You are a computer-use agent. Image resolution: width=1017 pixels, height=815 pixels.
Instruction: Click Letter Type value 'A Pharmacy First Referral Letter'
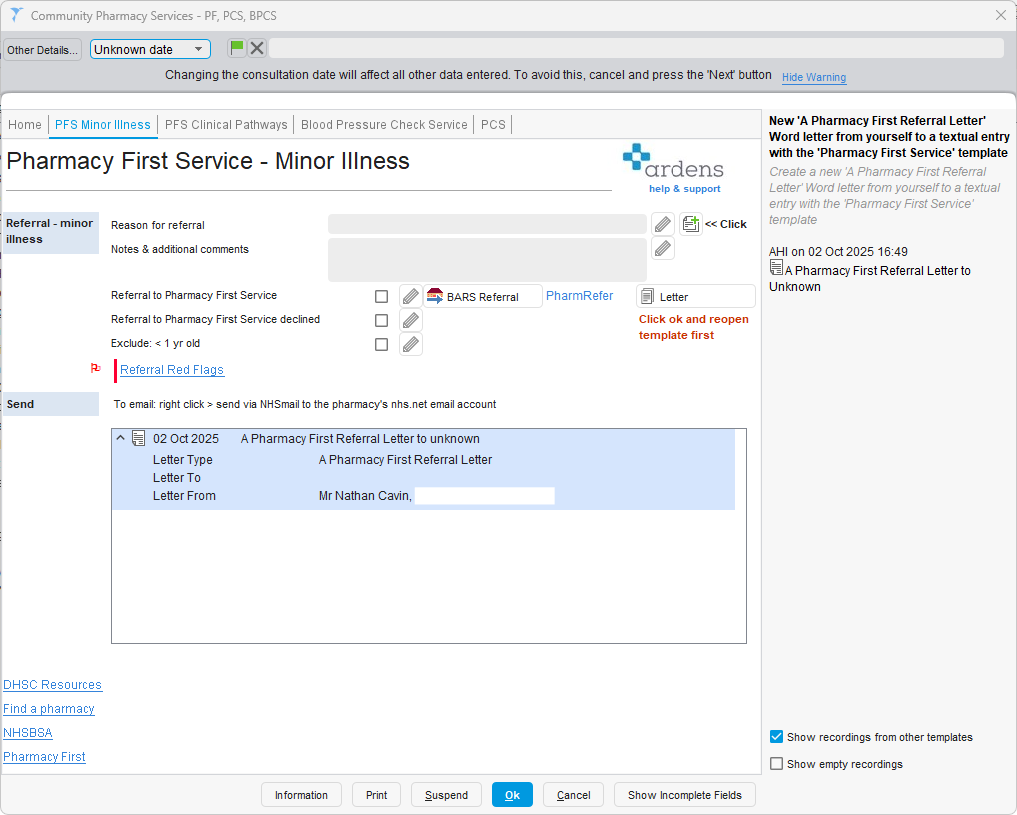tap(405, 460)
